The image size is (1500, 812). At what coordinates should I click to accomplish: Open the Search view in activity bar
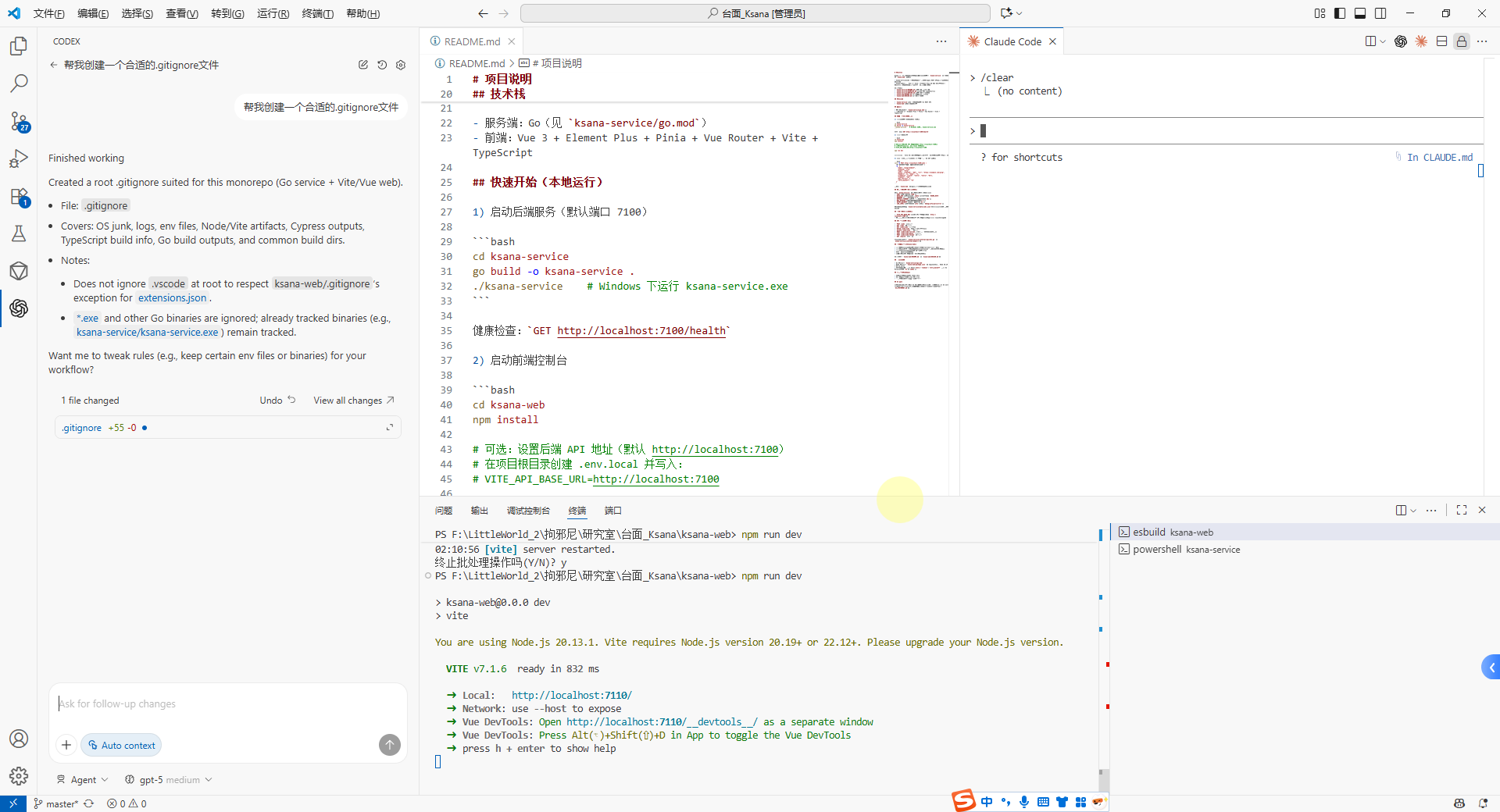pyautogui.click(x=19, y=84)
